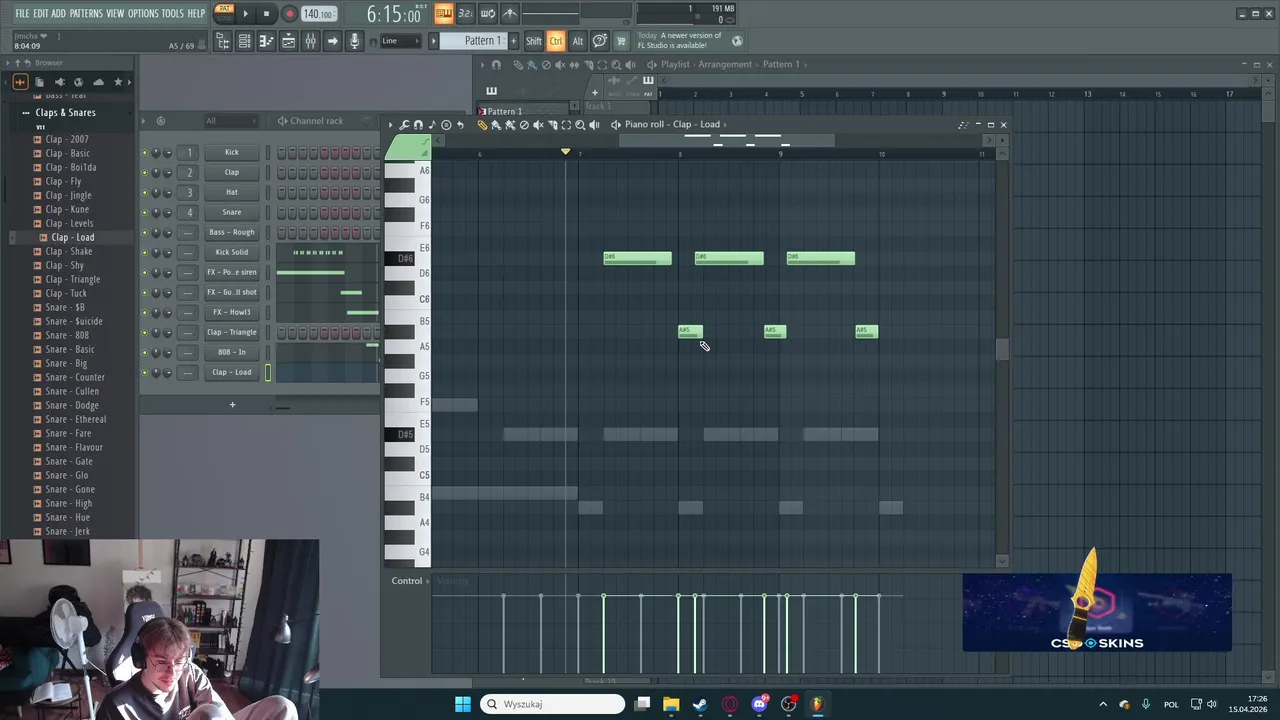Click the Playback speaker tool in Piano roll
The width and height of the screenshot is (1280, 720).
pyautogui.click(x=594, y=125)
